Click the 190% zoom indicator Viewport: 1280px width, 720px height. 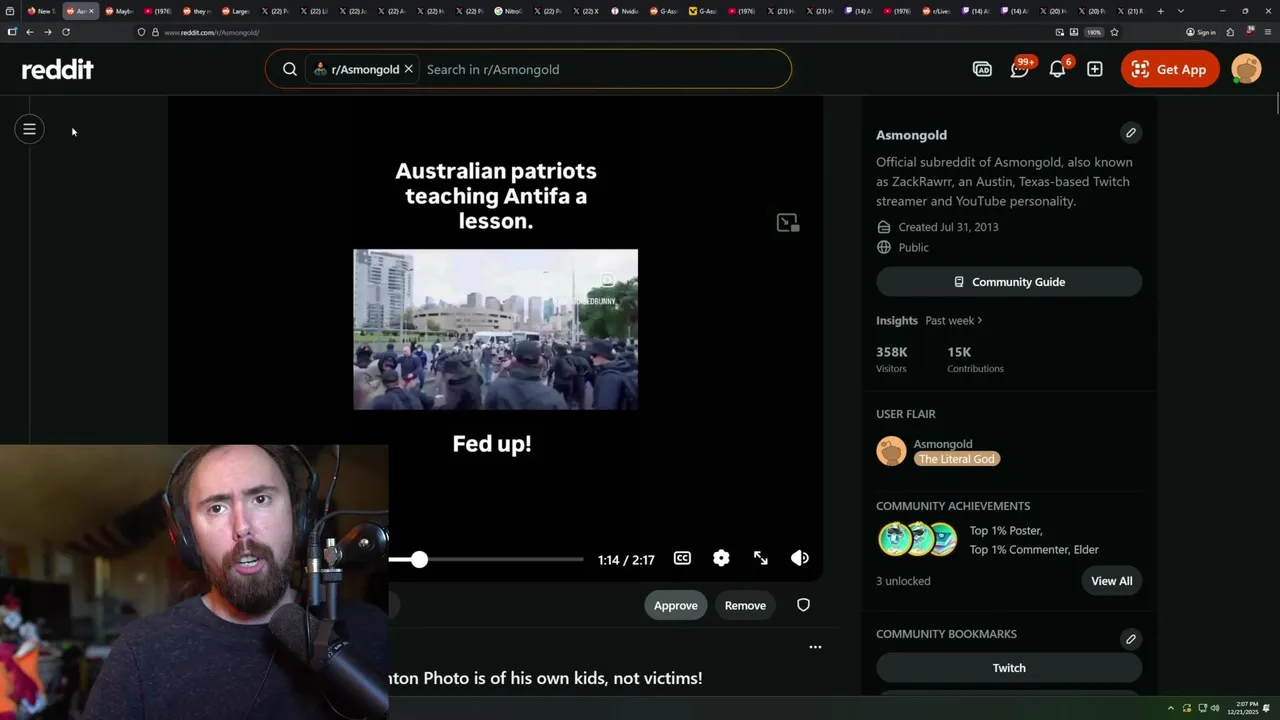tap(1094, 32)
